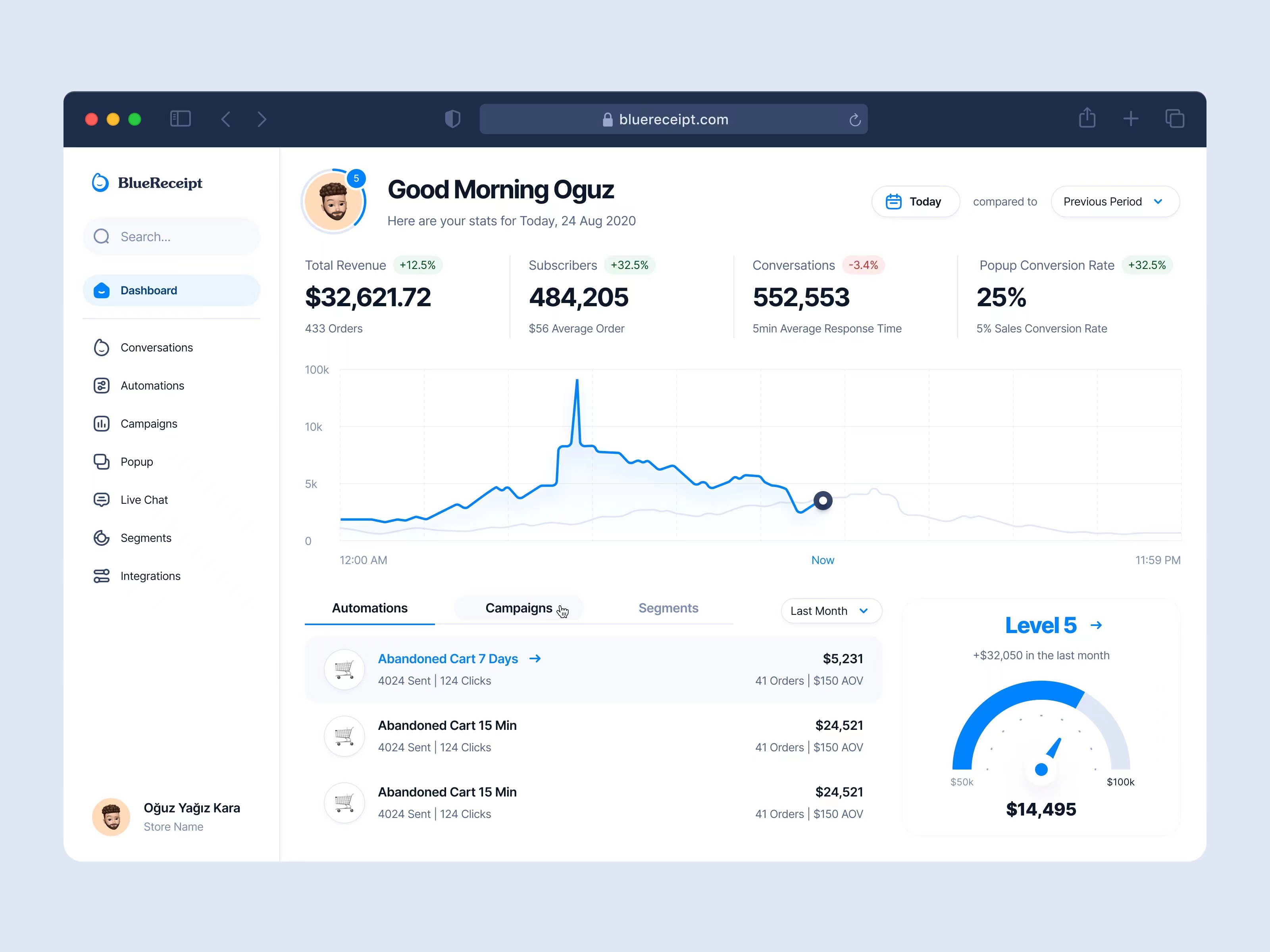Open the Popup section icon
The height and width of the screenshot is (952, 1270).
click(x=102, y=462)
